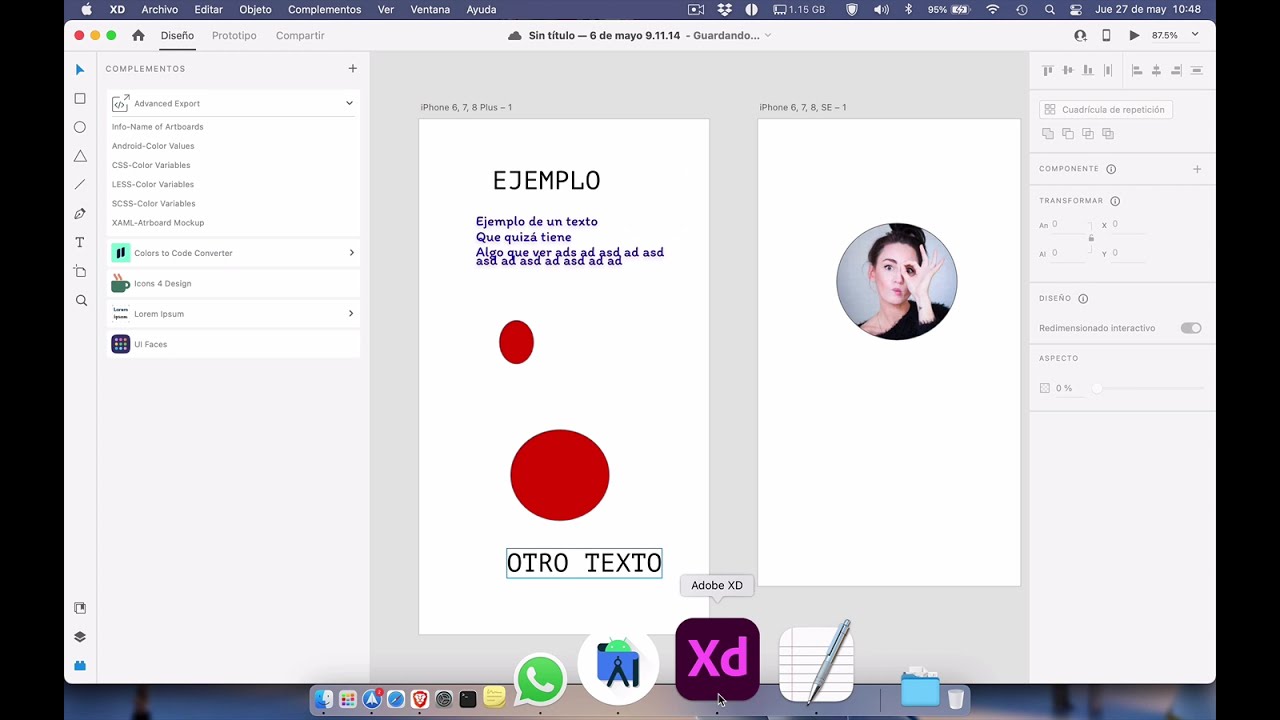The width and height of the screenshot is (1280, 720).
Task: Open the Ventana menu
Action: point(430,9)
